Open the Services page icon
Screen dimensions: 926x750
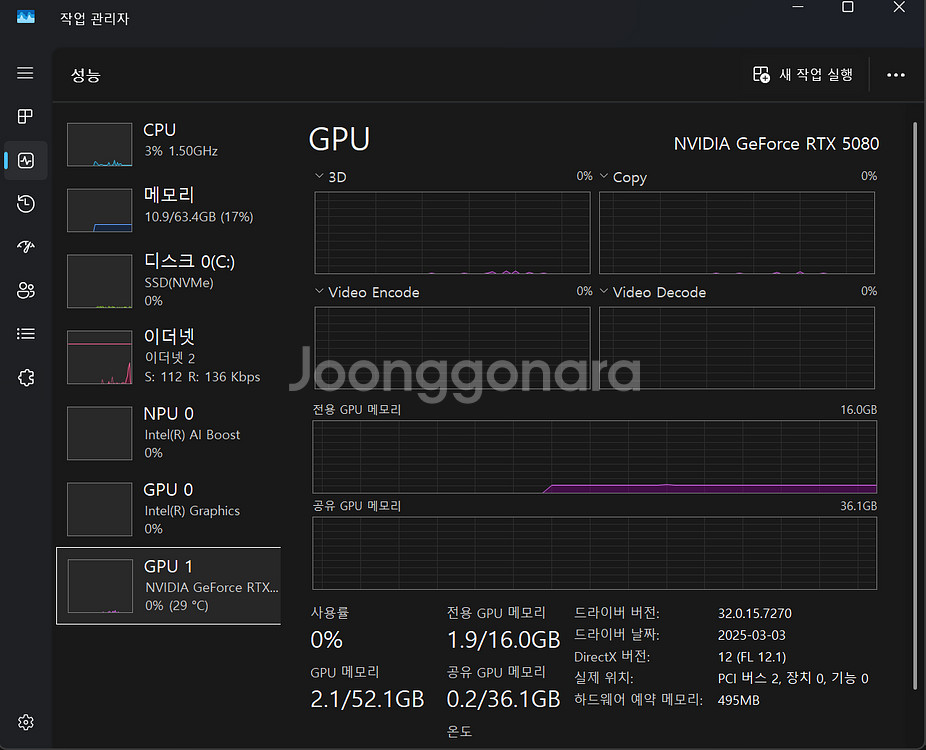(25, 377)
